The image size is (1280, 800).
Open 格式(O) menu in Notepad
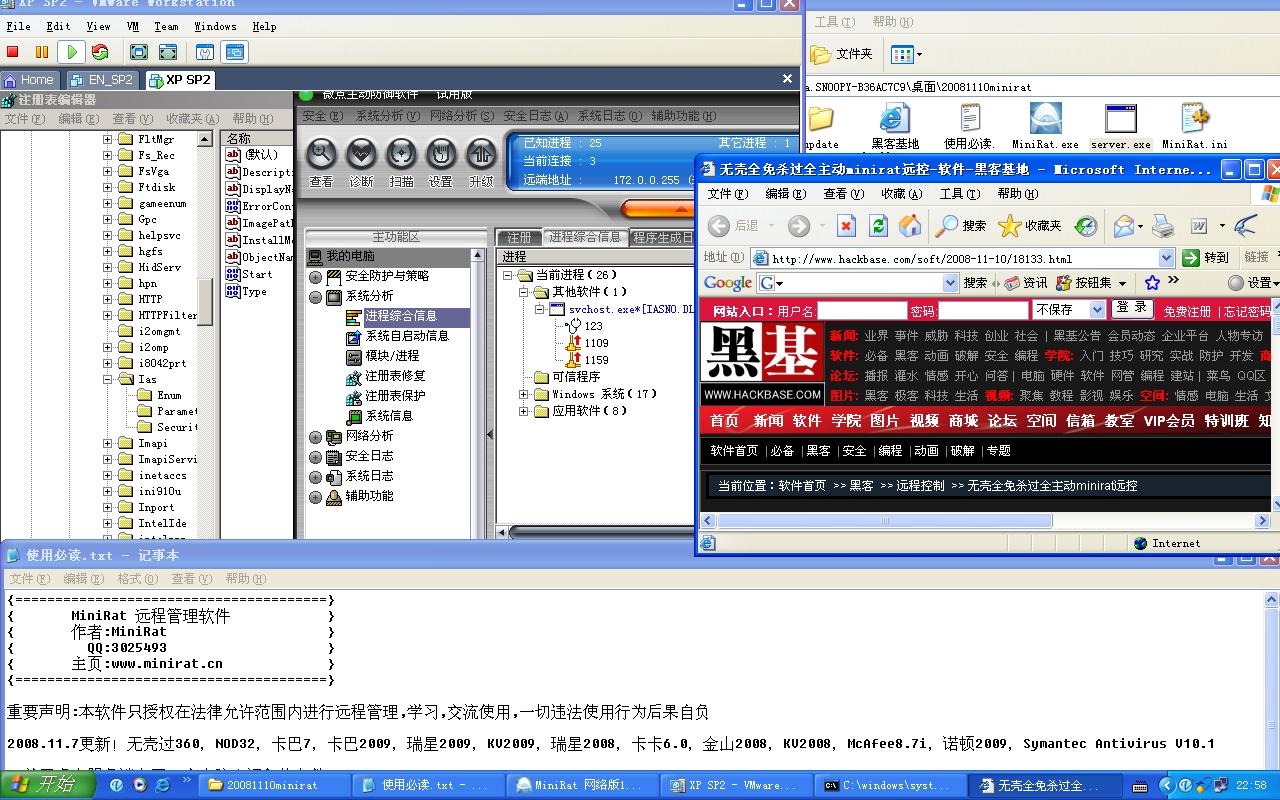[137, 578]
